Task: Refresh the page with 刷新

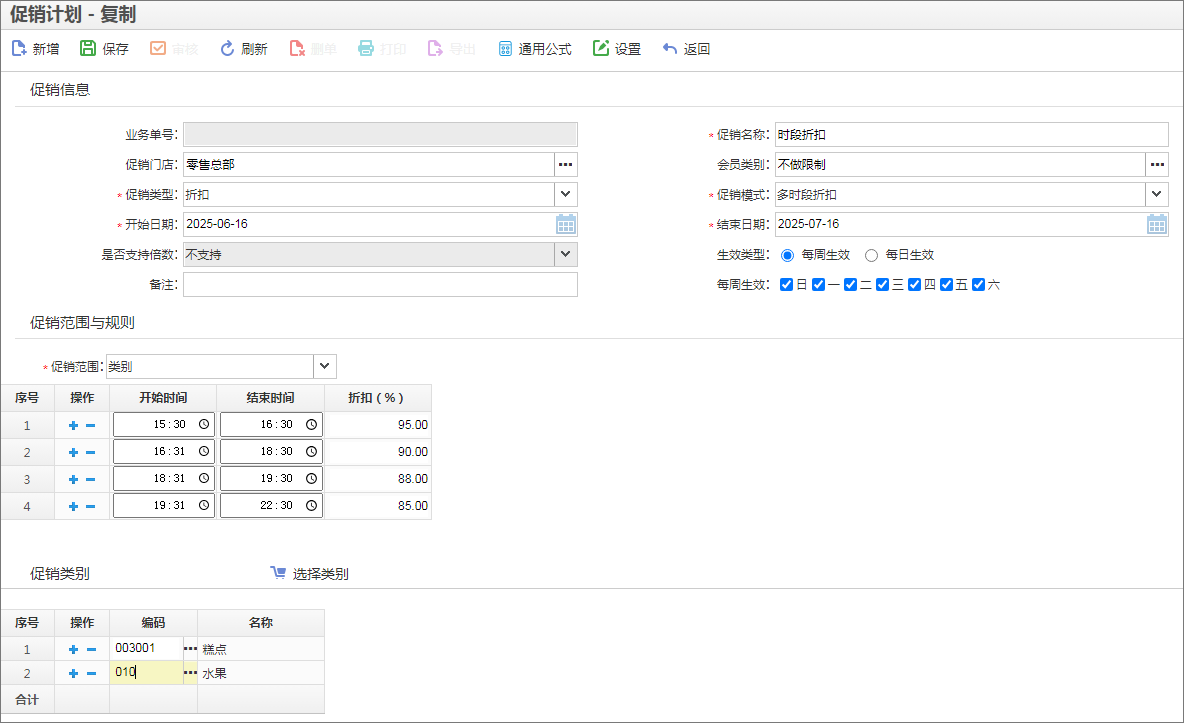Action: [x=243, y=49]
